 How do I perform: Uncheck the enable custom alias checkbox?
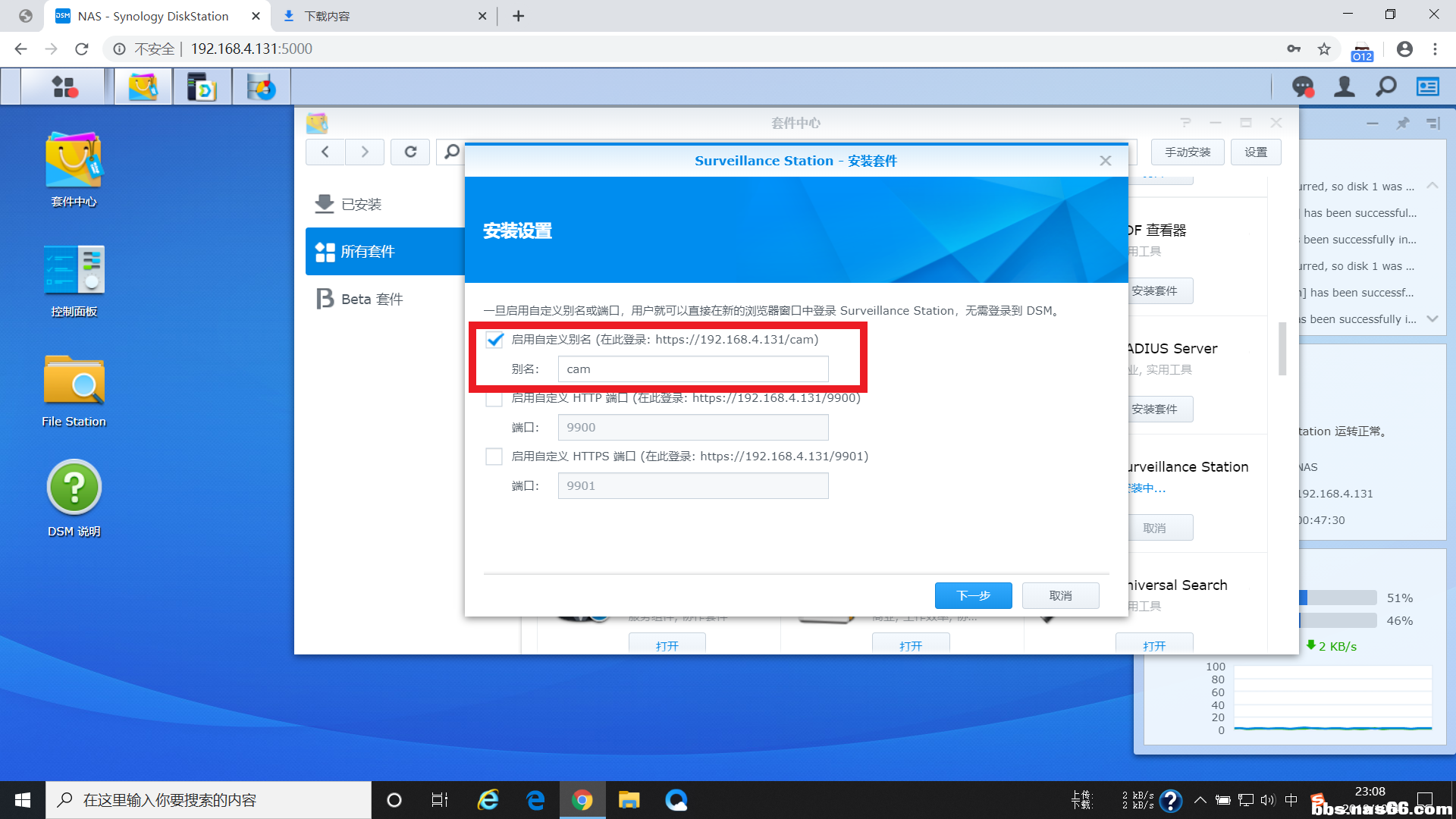click(x=494, y=340)
